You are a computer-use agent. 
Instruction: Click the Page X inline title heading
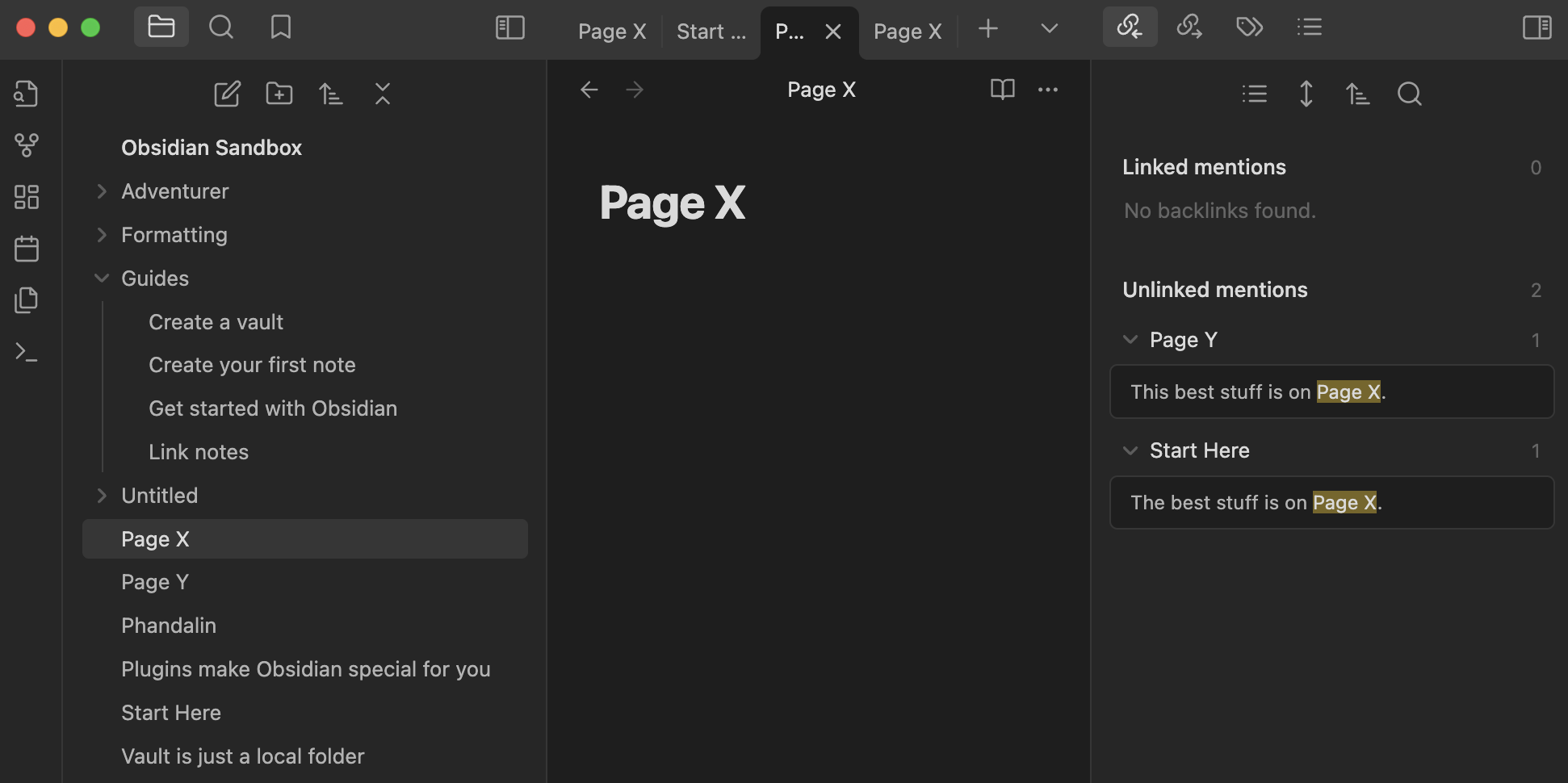point(672,203)
